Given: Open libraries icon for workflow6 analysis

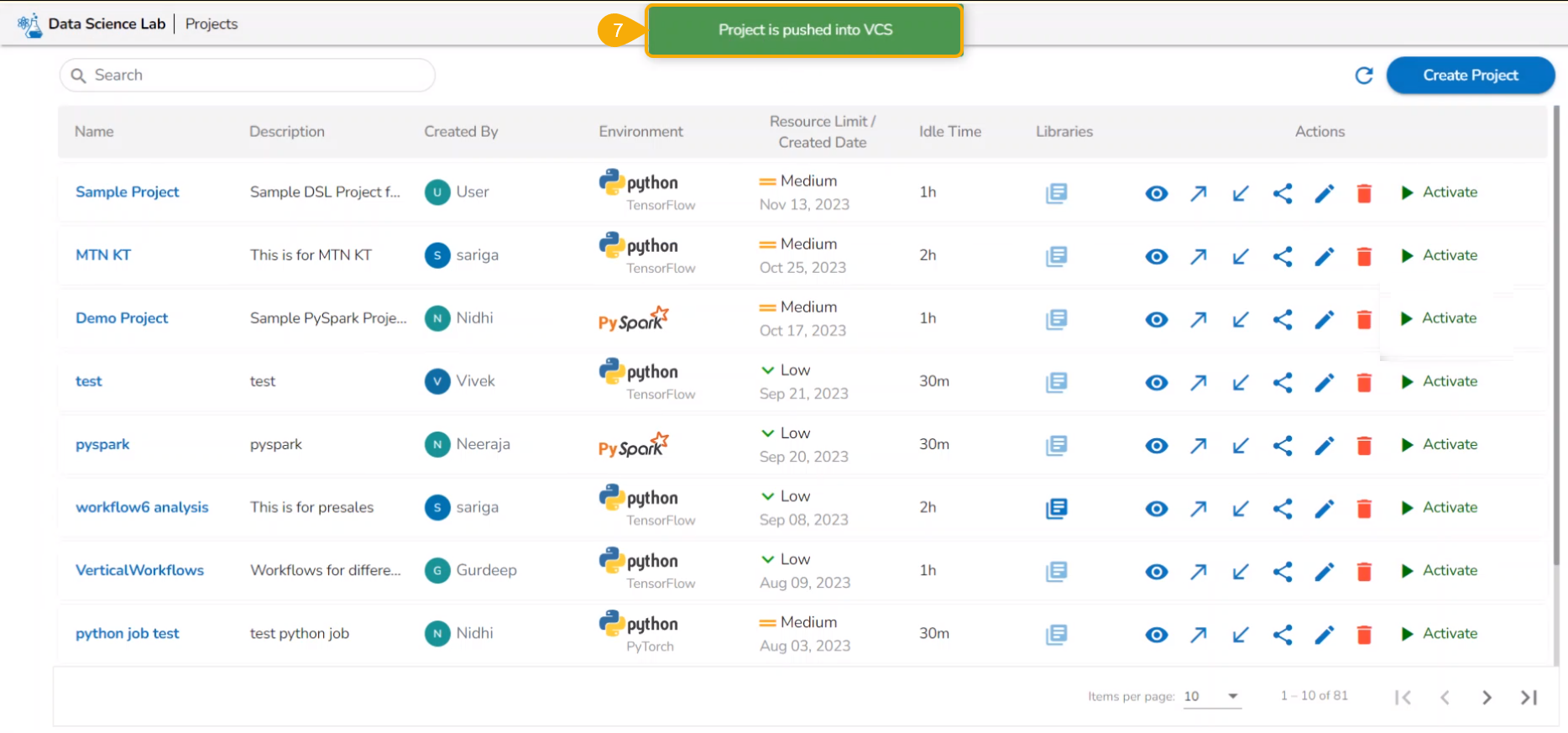Looking at the screenshot, I should [1056, 508].
